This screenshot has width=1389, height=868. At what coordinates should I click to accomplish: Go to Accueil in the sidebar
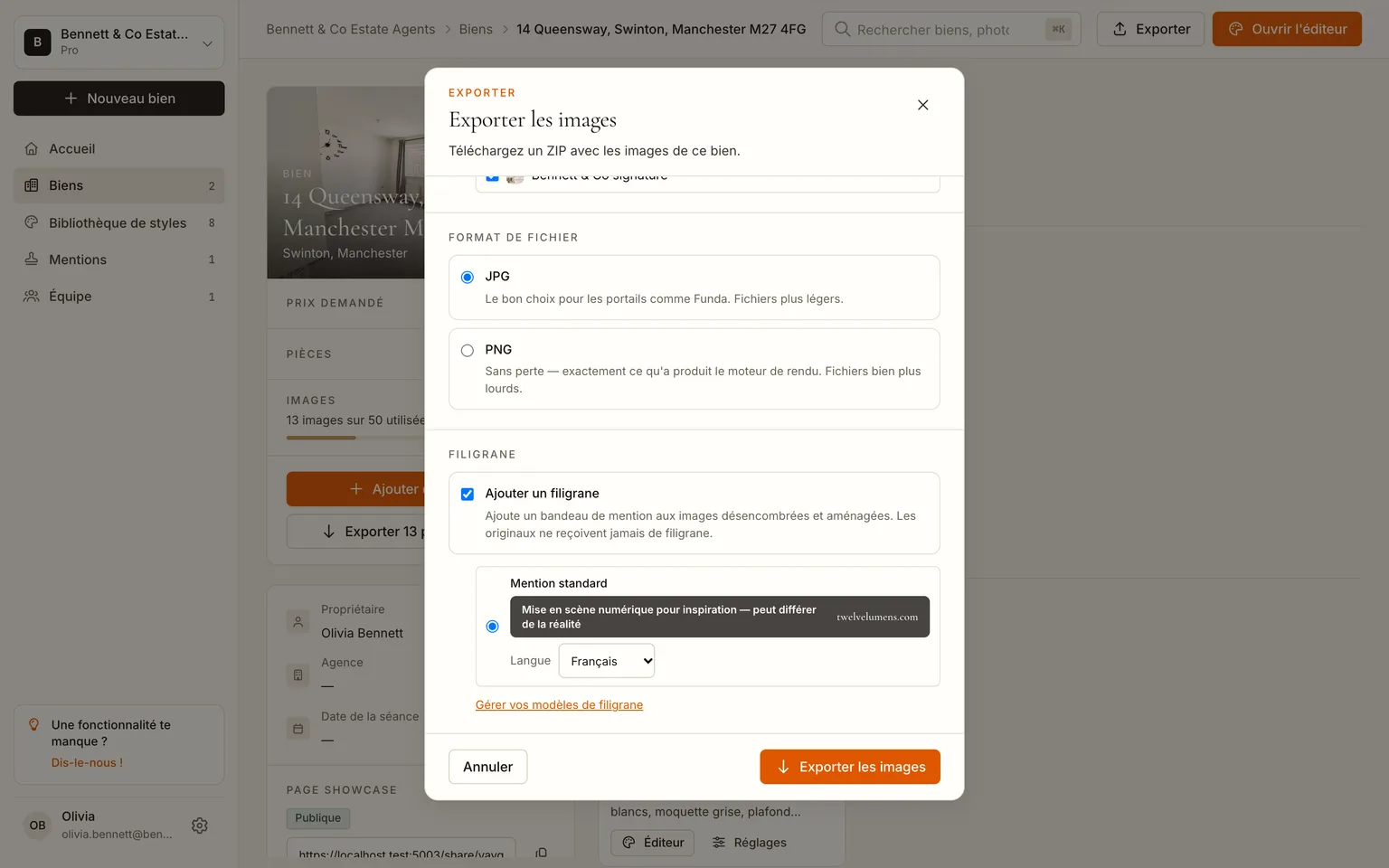[x=118, y=148]
